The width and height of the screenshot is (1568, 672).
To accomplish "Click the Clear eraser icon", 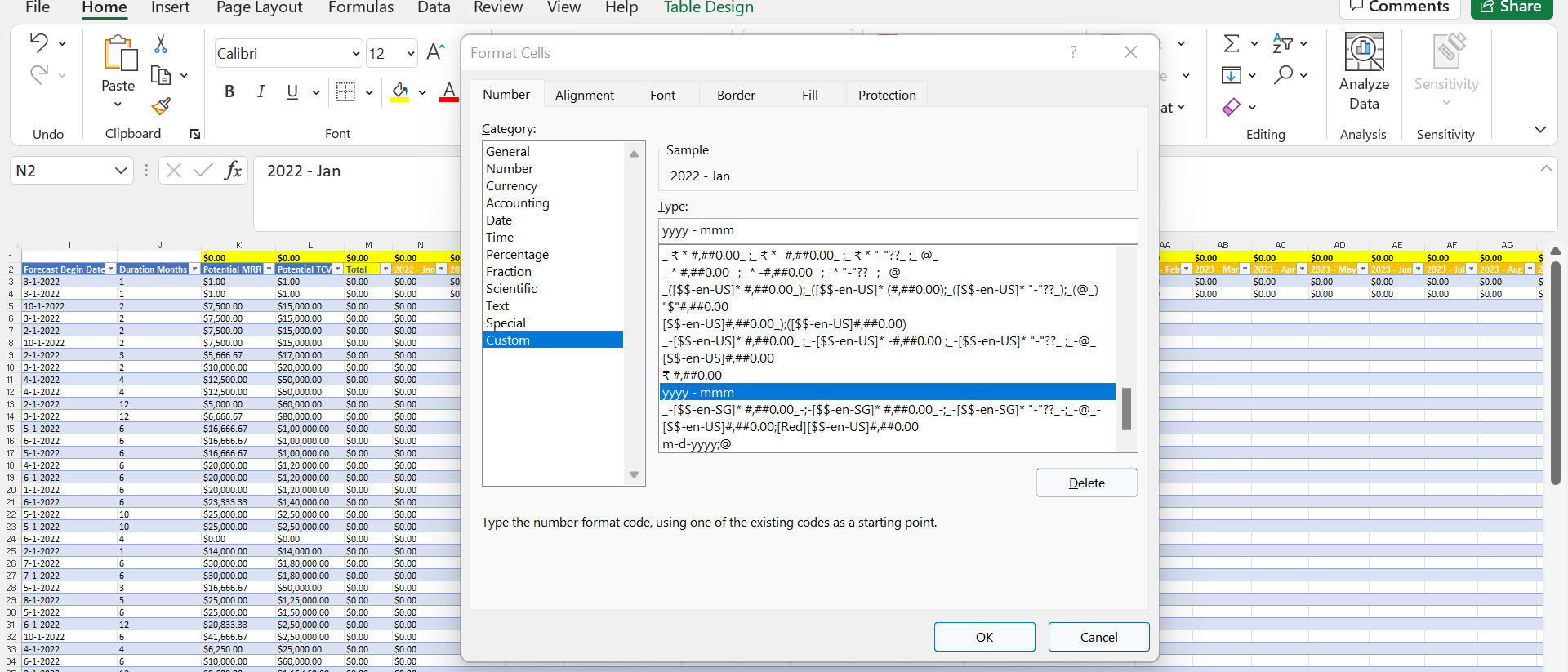I will 1232,107.
